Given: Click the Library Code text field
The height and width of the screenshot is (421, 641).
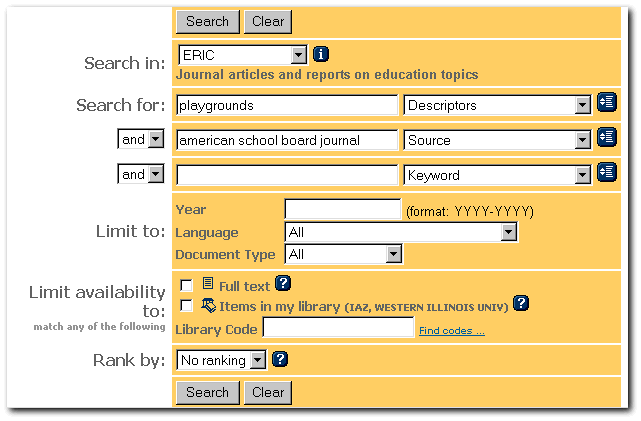Looking at the screenshot, I should coord(338,328).
